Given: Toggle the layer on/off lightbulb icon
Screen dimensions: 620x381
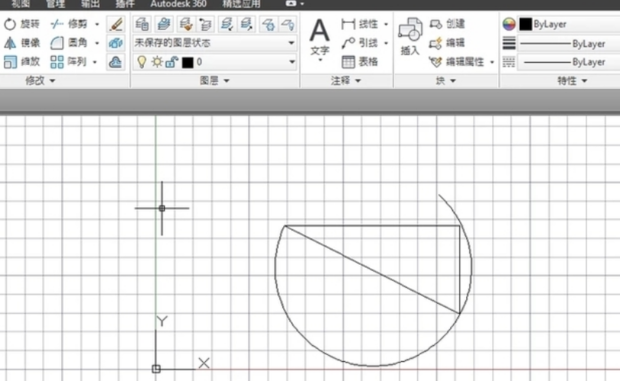Looking at the screenshot, I should (x=141, y=62).
